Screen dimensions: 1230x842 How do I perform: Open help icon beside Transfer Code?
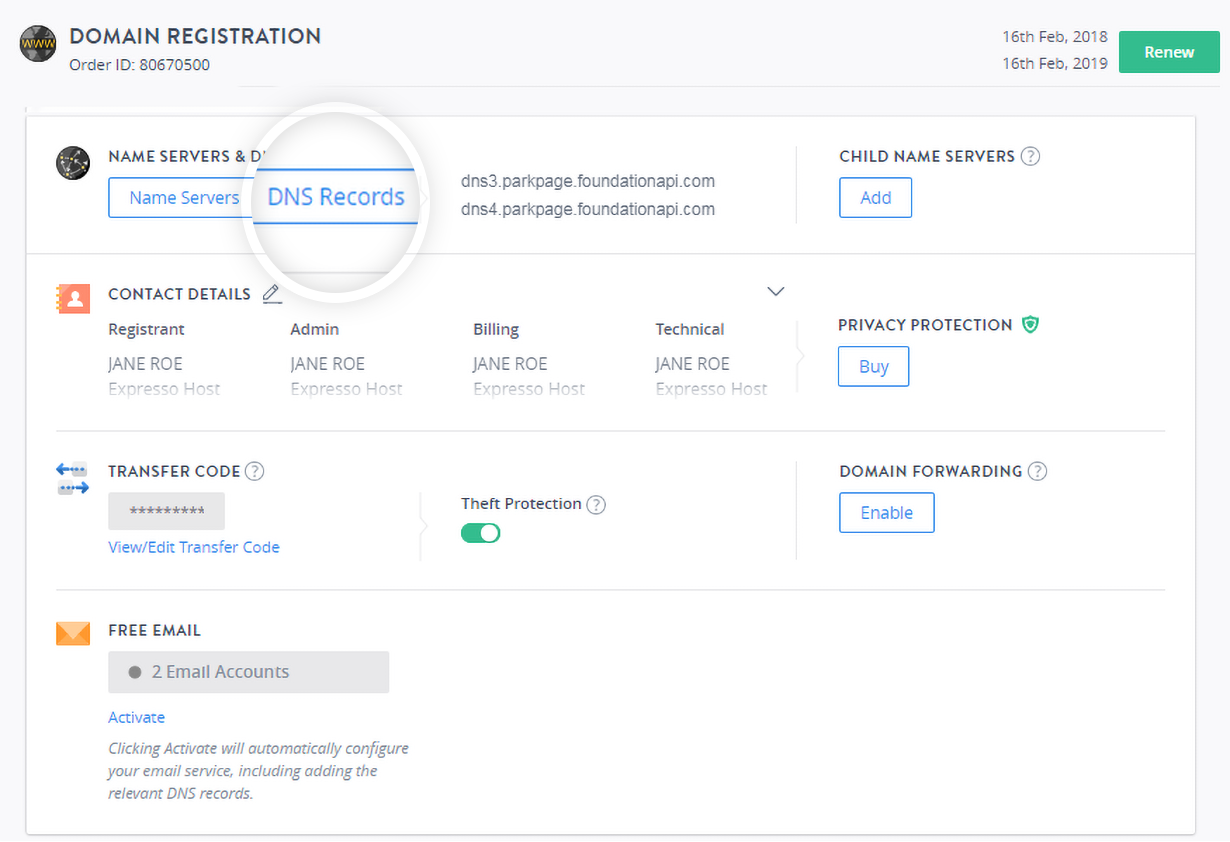pos(255,471)
